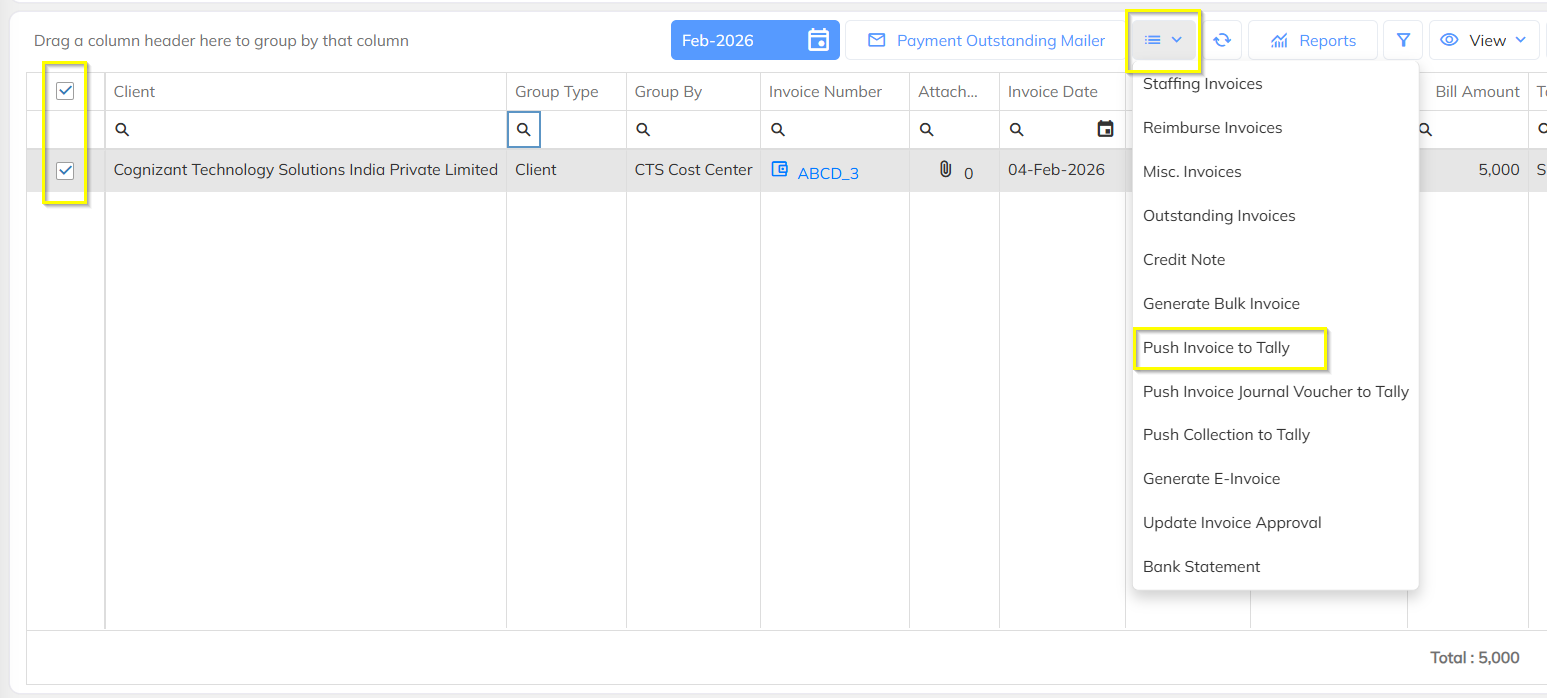
Task: Click the filter funnel icon
Action: (1403, 41)
